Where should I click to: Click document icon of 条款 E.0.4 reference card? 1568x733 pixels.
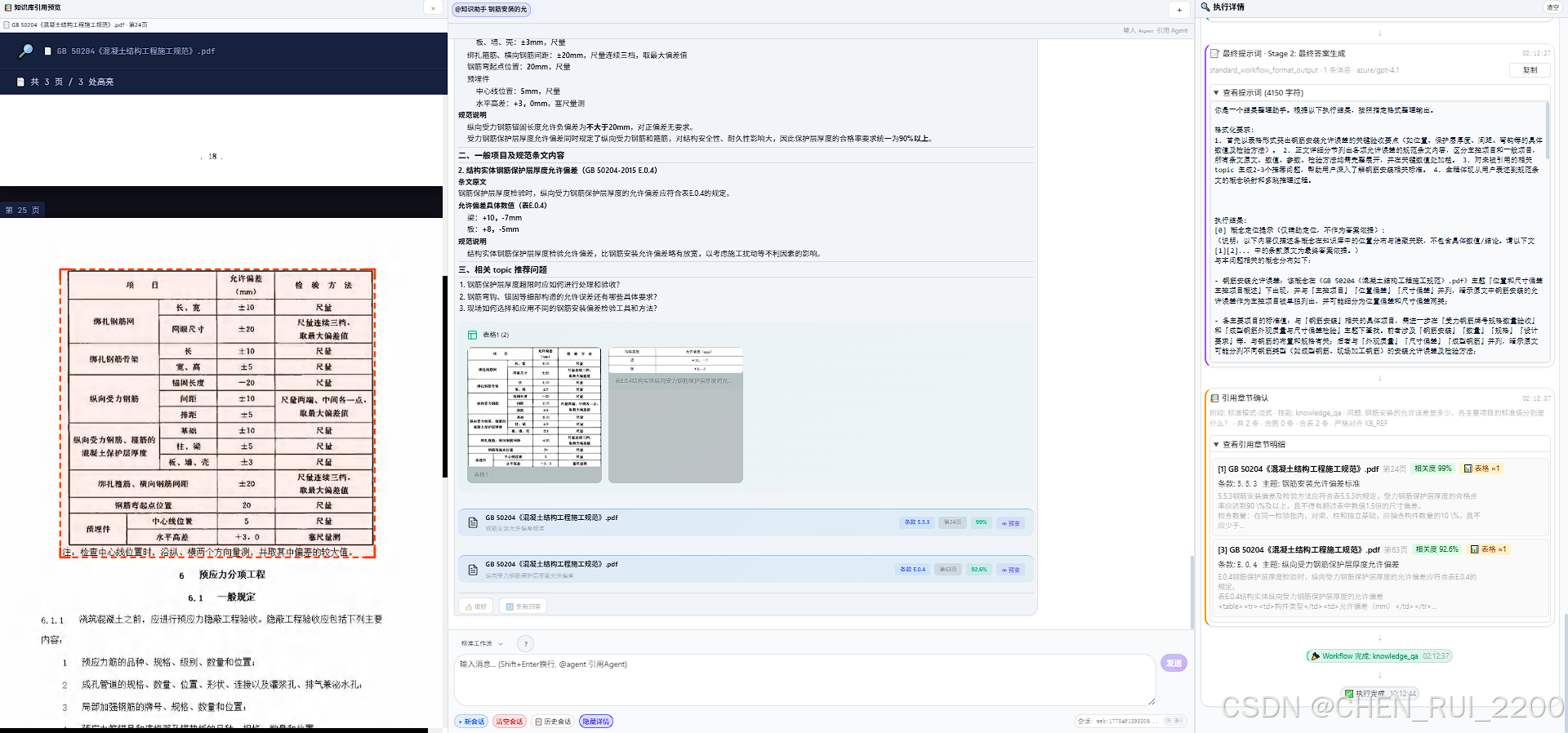pos(473,570)
